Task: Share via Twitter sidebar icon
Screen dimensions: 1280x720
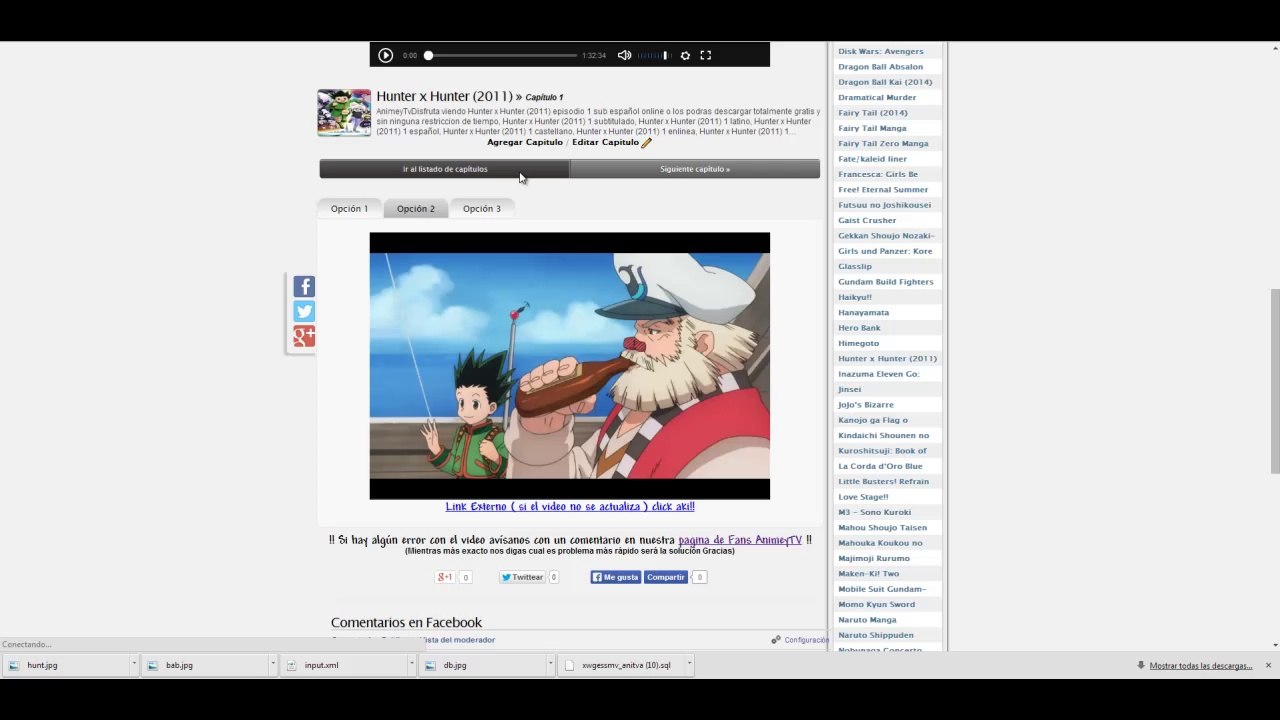Action: pos(304,312)
